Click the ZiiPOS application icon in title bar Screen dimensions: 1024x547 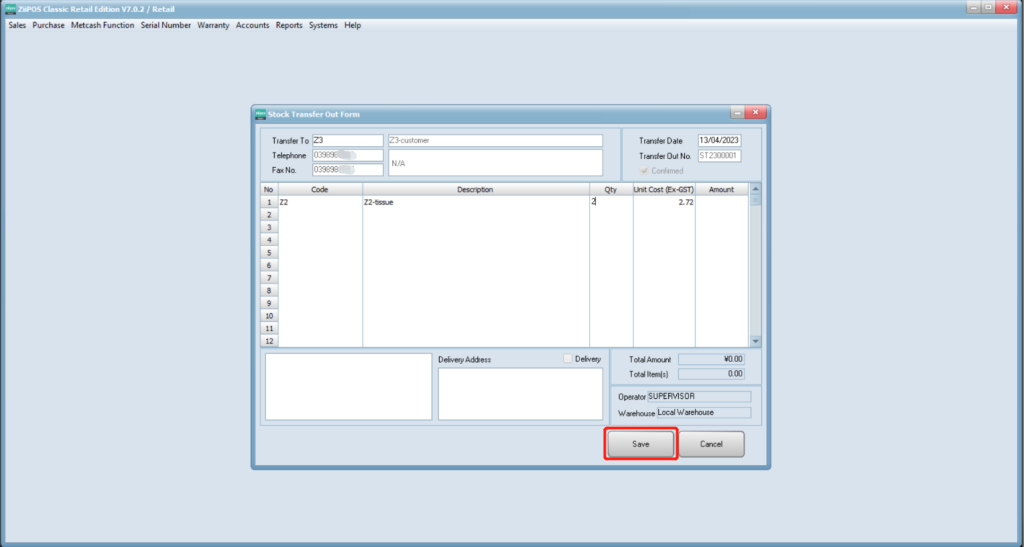coord(8,9)
